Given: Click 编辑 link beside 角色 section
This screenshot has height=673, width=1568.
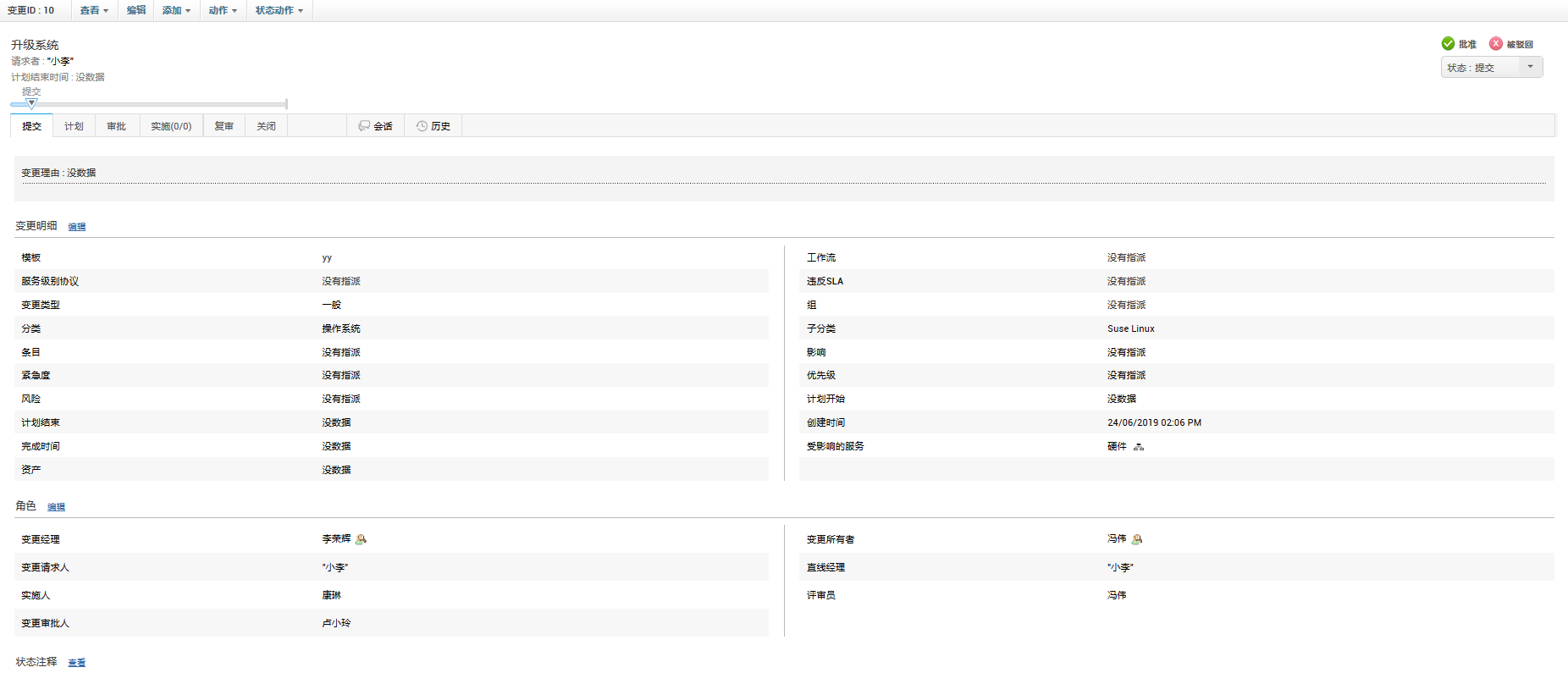Looking at the screenshot, I should [56, 507].
